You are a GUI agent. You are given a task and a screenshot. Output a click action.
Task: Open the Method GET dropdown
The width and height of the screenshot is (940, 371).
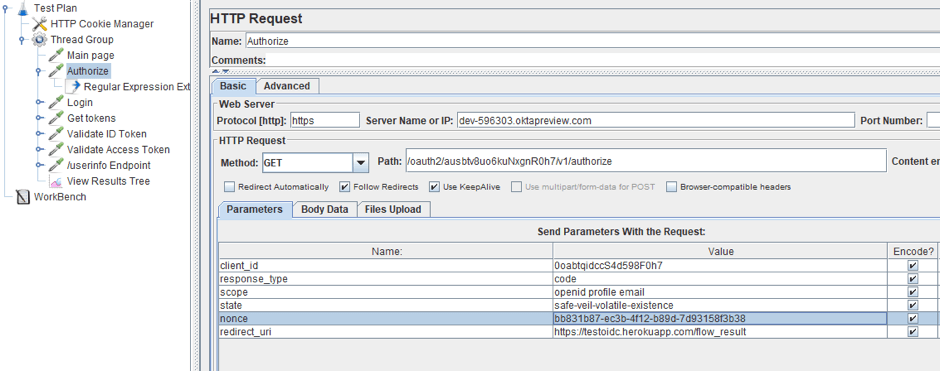pos(360,162)
